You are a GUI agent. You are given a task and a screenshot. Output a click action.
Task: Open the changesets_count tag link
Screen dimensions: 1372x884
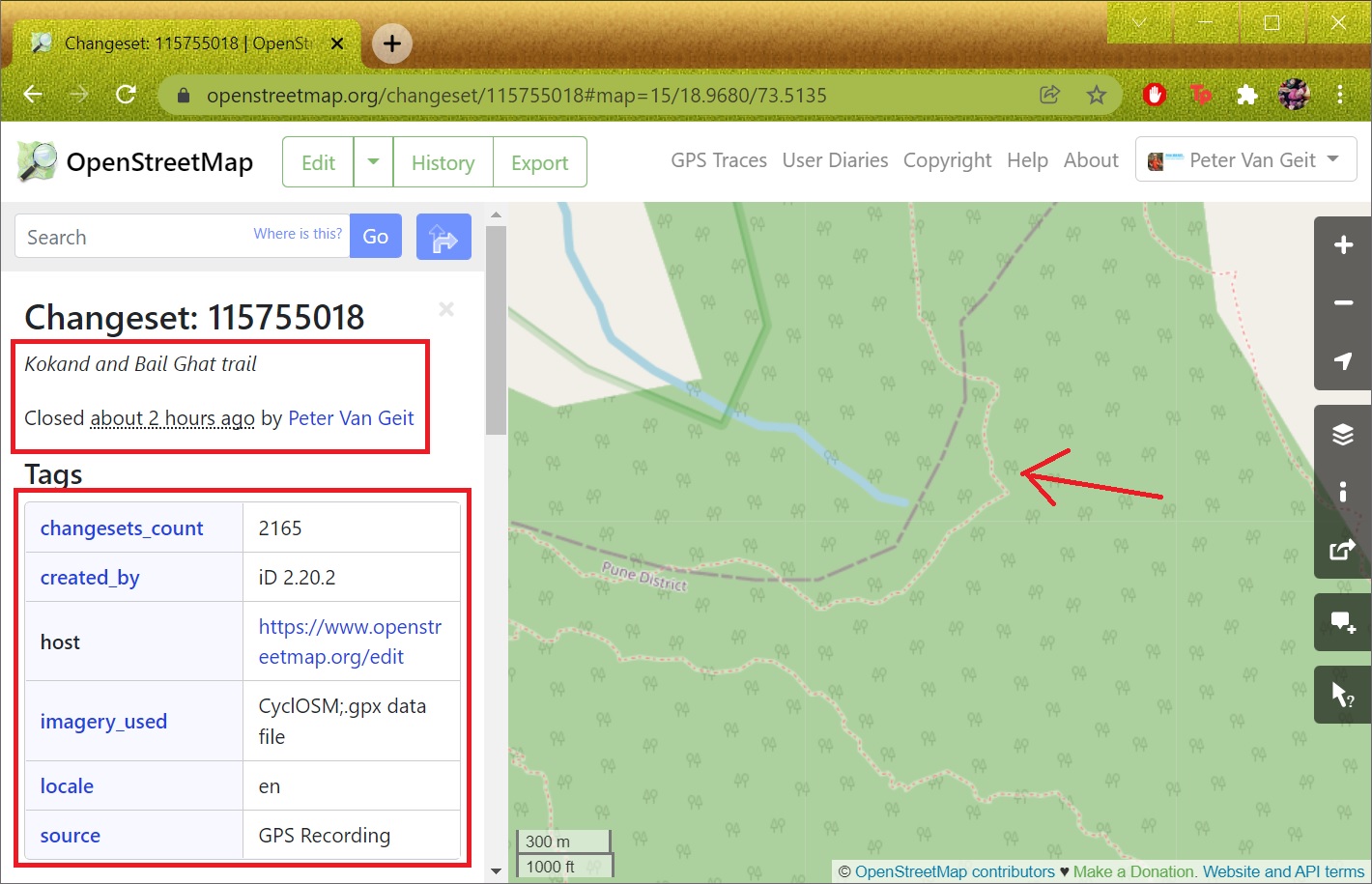(122, 528)
